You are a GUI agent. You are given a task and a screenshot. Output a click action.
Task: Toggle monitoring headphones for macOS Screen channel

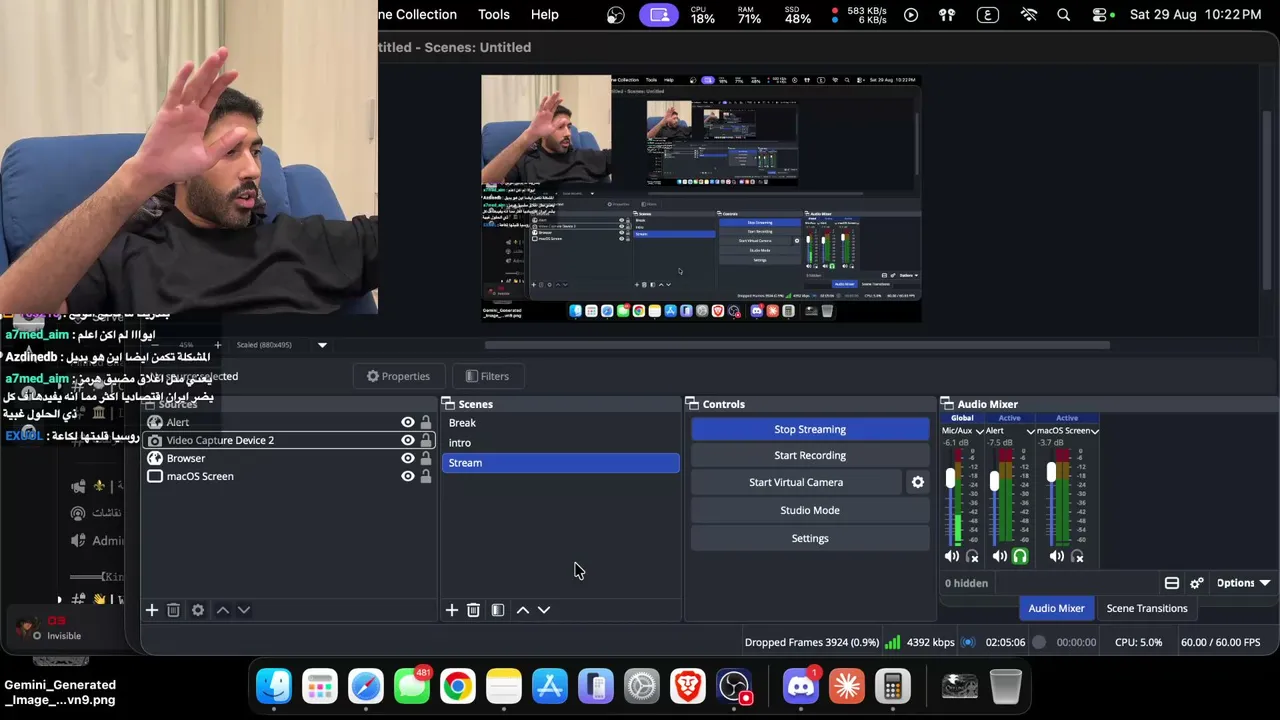coord(1077,556)
